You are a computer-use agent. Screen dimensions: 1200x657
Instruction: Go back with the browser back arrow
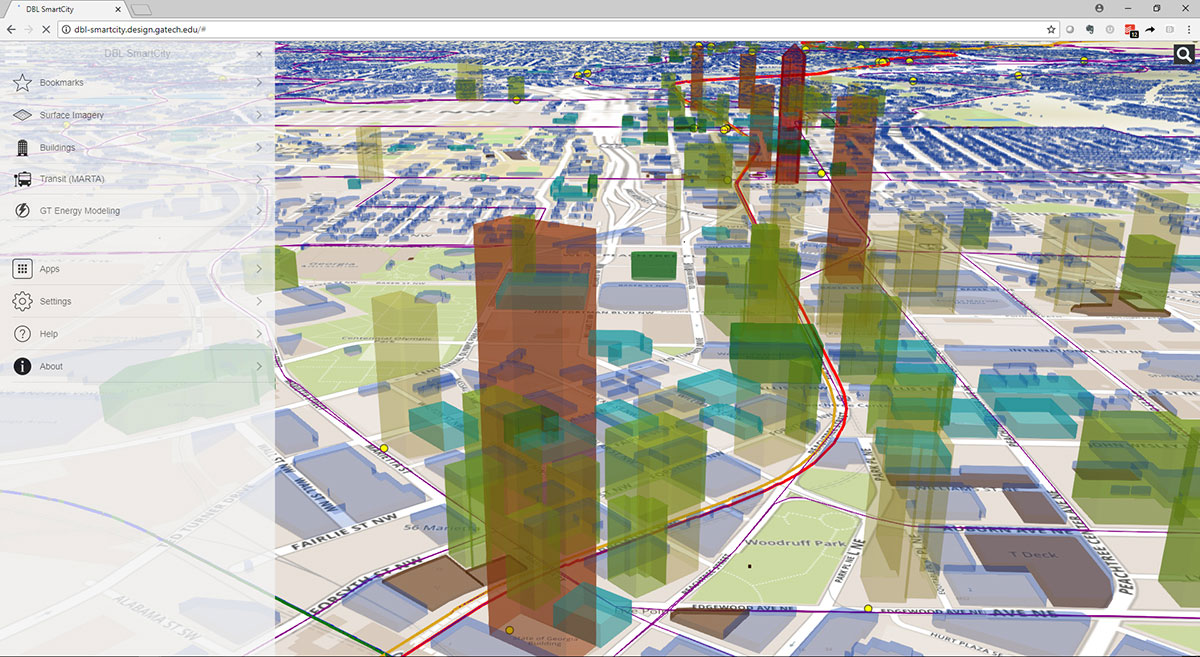pyautogui.click(x=11, y=30)
